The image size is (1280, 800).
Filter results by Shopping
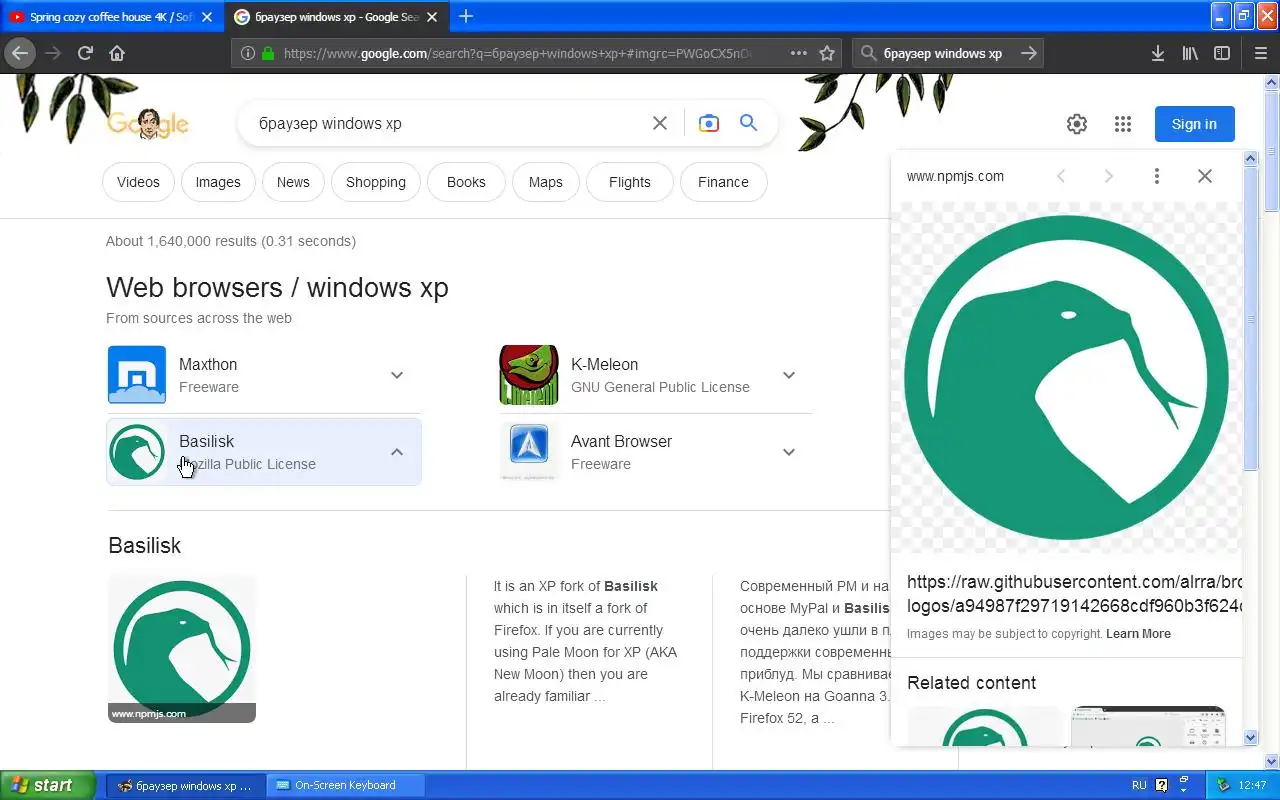point(376,182)
